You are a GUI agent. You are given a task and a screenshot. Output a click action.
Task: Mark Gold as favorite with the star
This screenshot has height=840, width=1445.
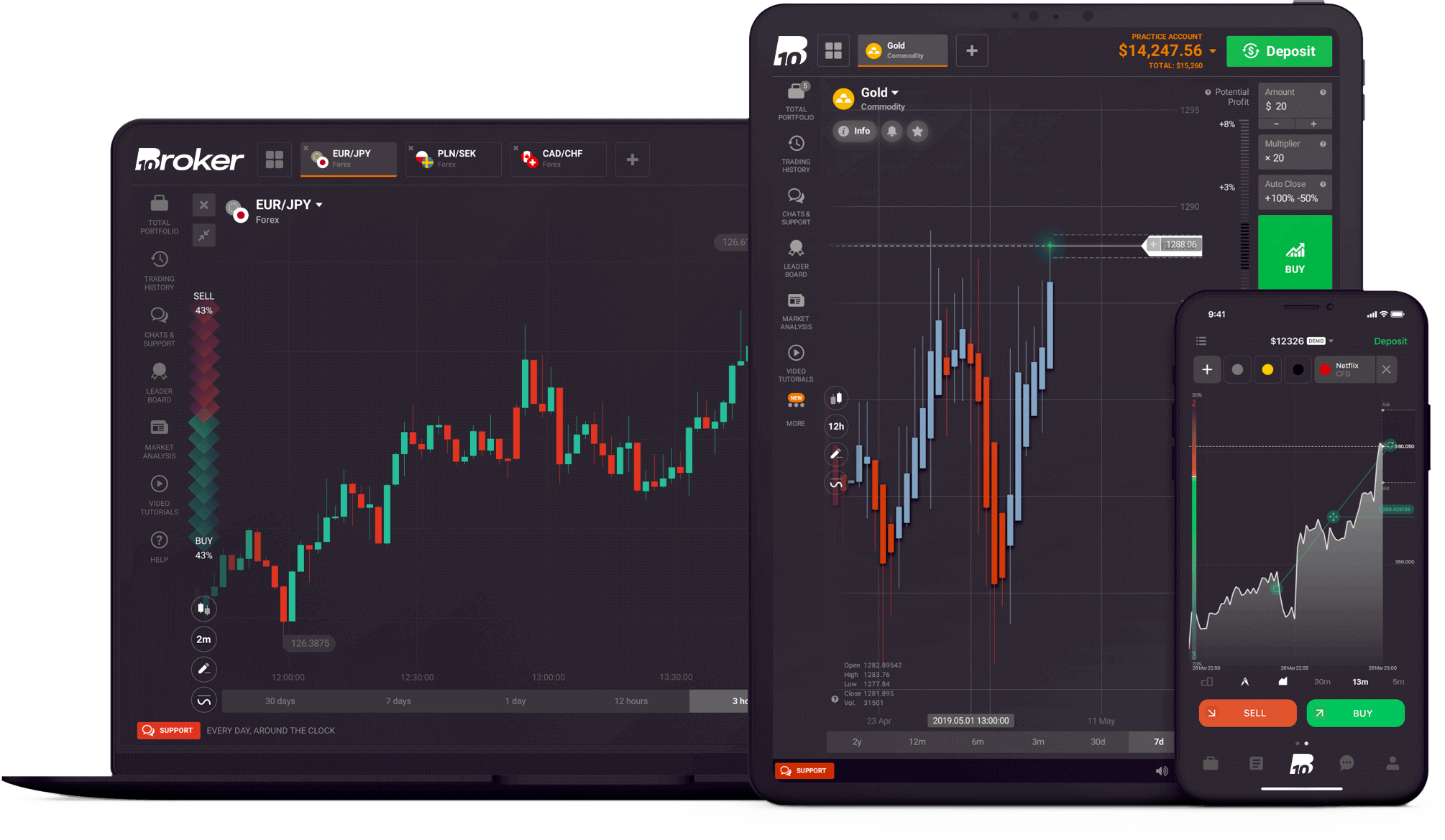point(917,131)
